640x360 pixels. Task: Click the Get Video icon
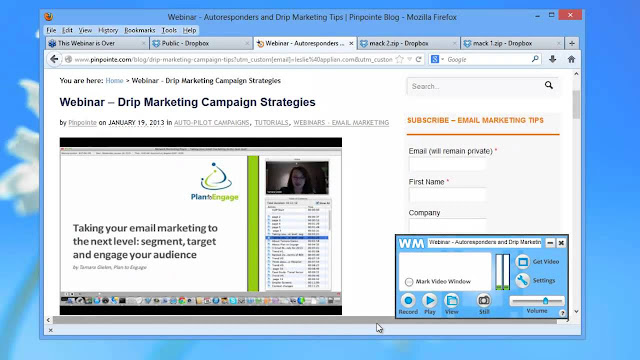[522, 262]
